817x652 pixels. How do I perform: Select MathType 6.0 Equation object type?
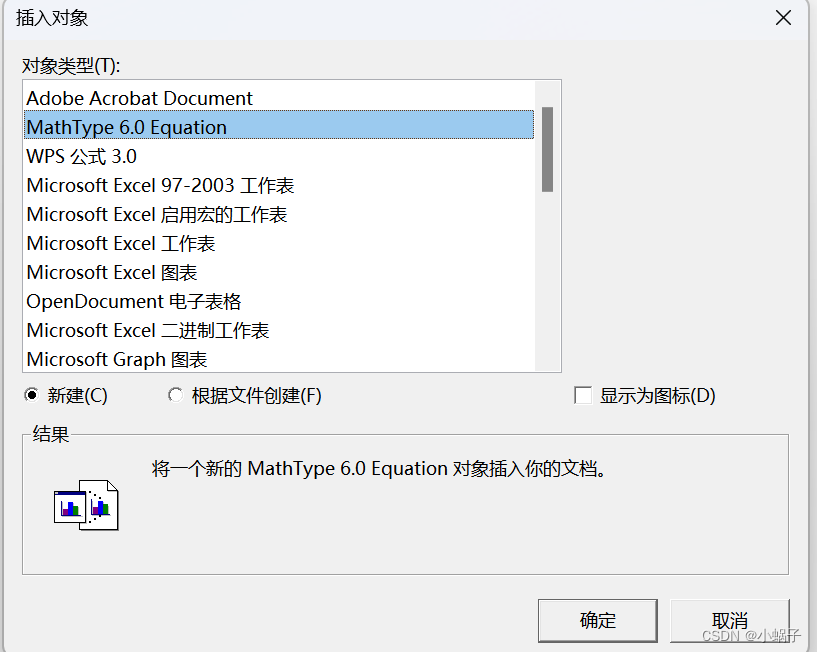[x=279, y=127]
